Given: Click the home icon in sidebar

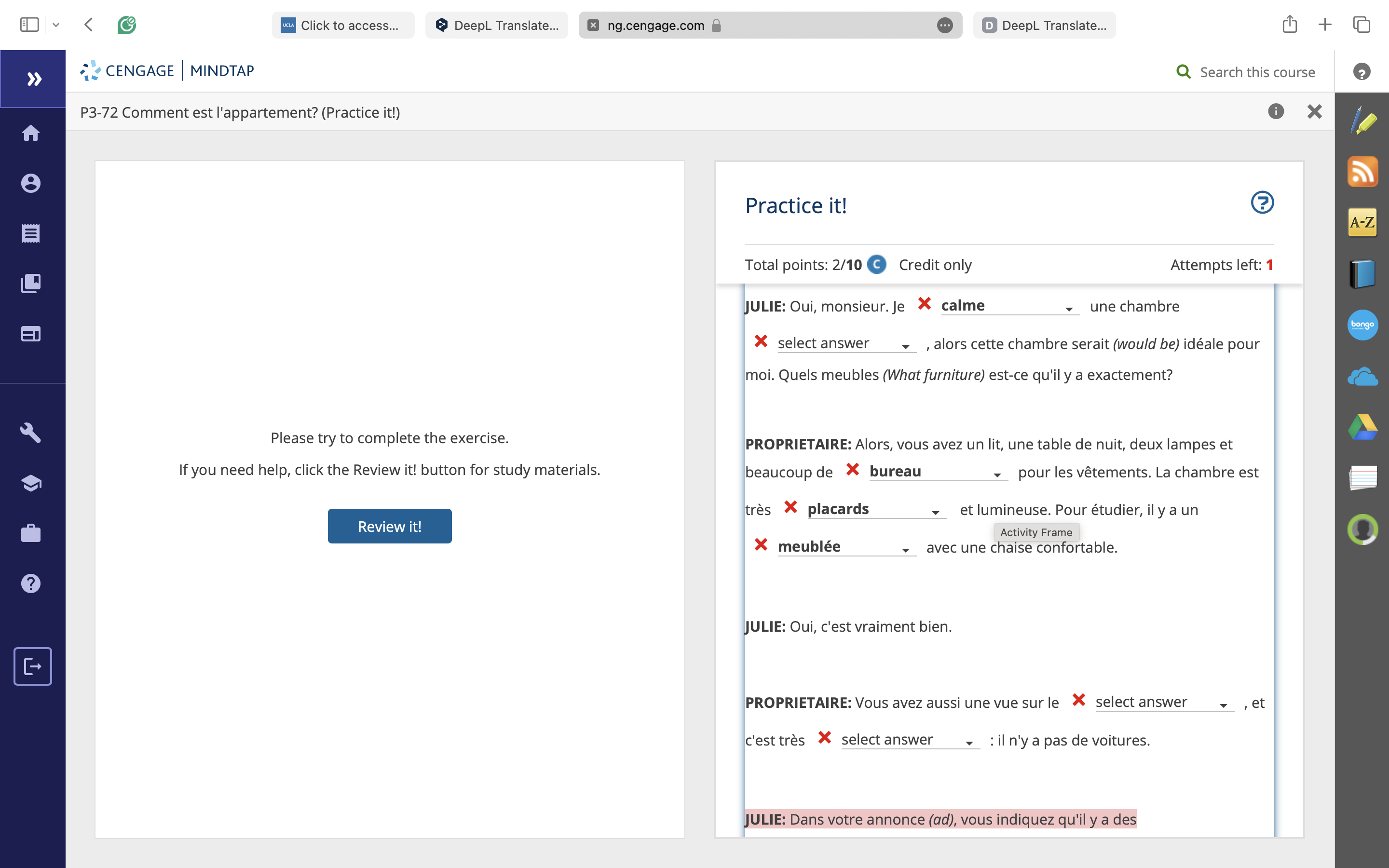Looking at the screenshot, I should point(31,133).
